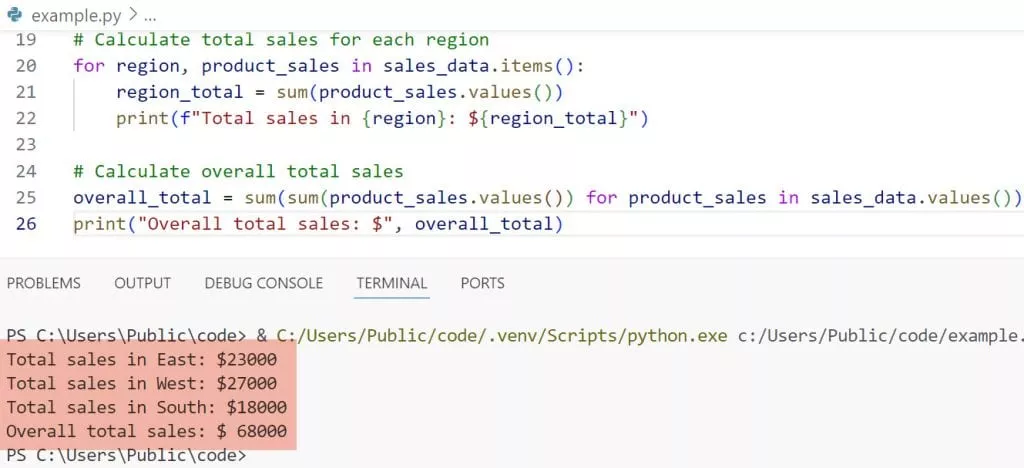Click line number 26 in the gutter

[x=26, y=223]
